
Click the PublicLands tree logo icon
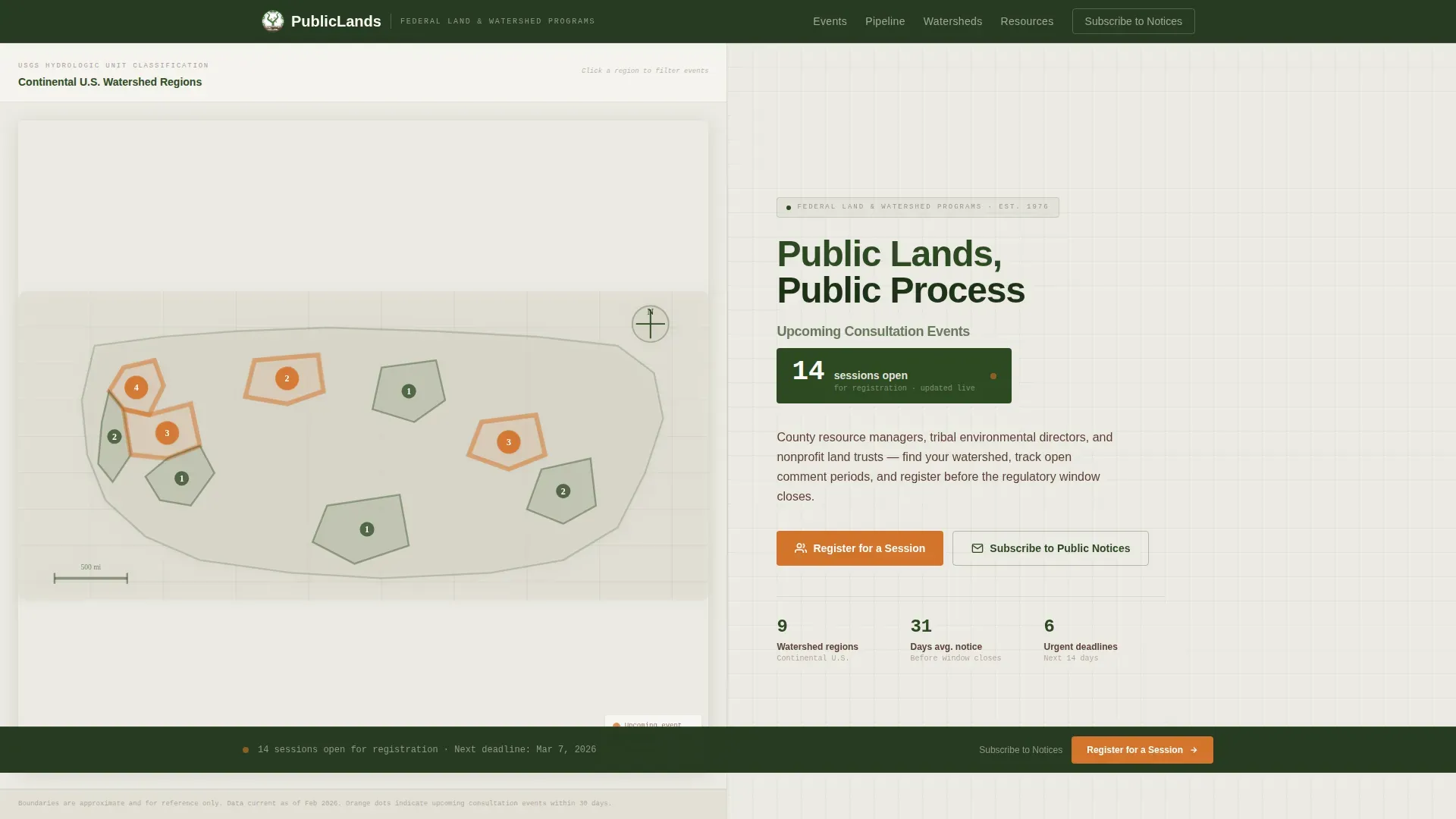(x=273, y=21)
